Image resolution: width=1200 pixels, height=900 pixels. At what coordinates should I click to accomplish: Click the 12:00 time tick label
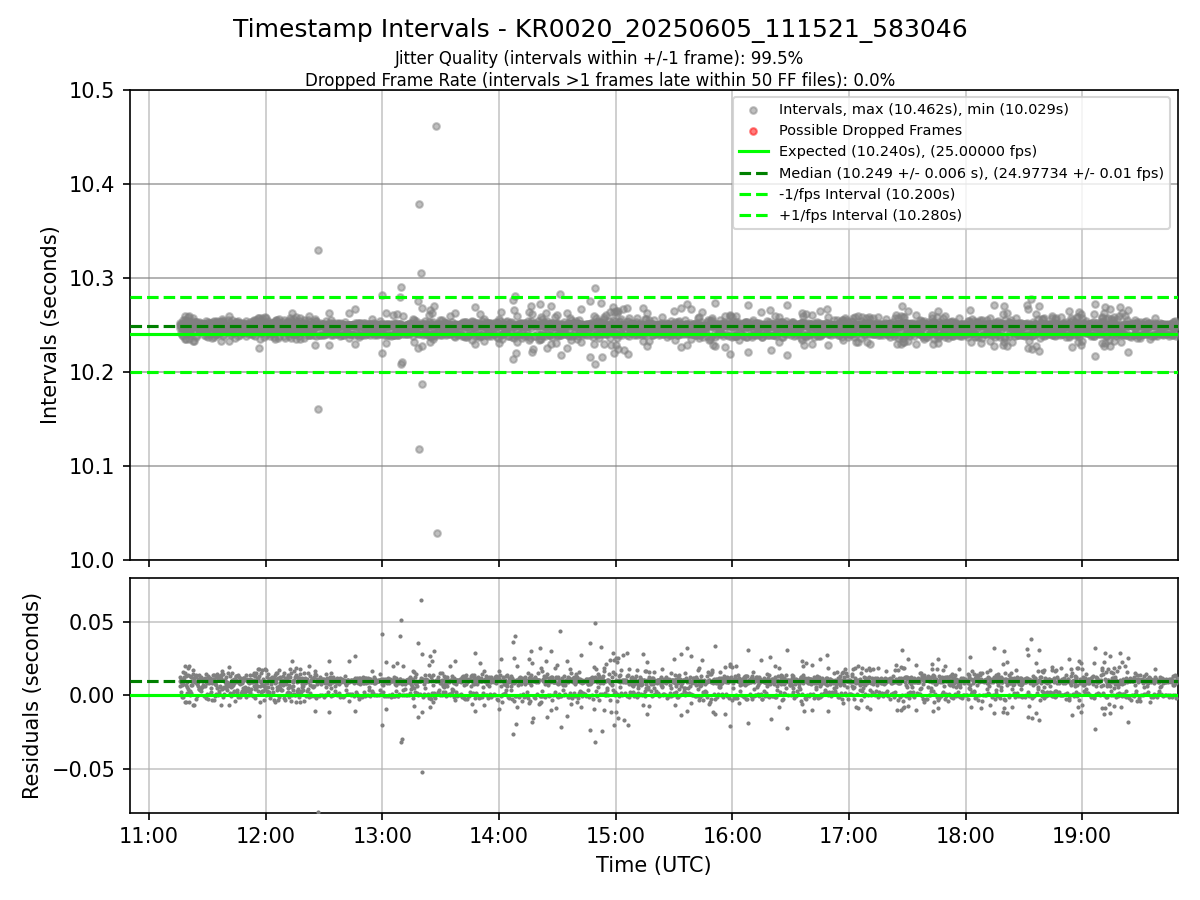point(266,834)
